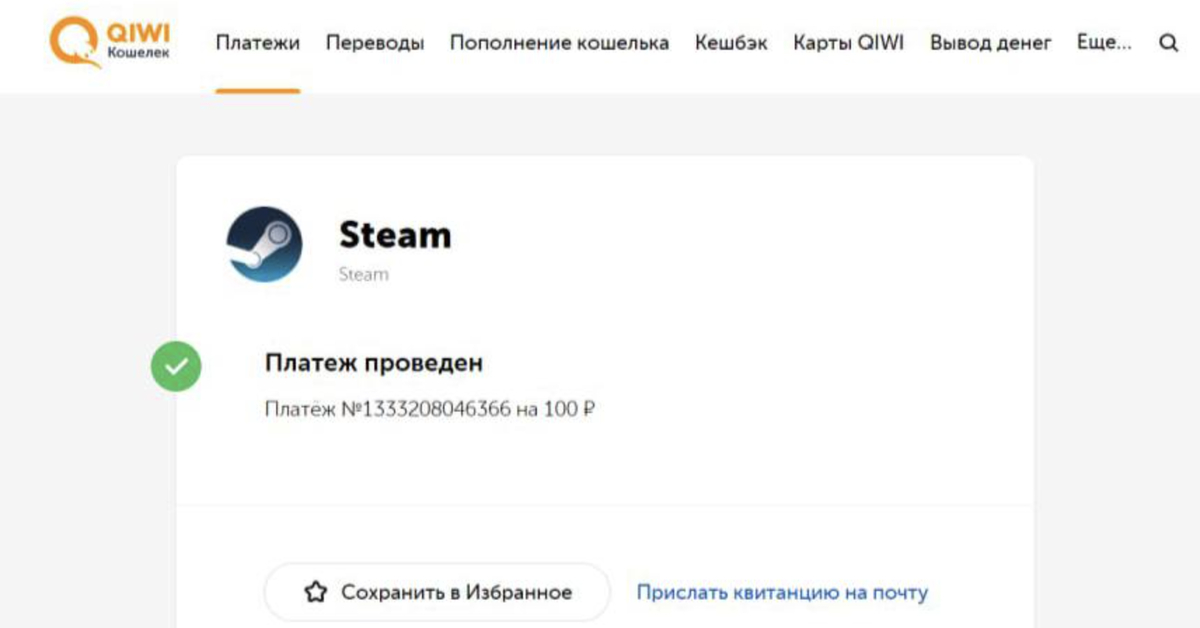
Task: Click the Платеж проведен status heading
Action: click(374, 362)
